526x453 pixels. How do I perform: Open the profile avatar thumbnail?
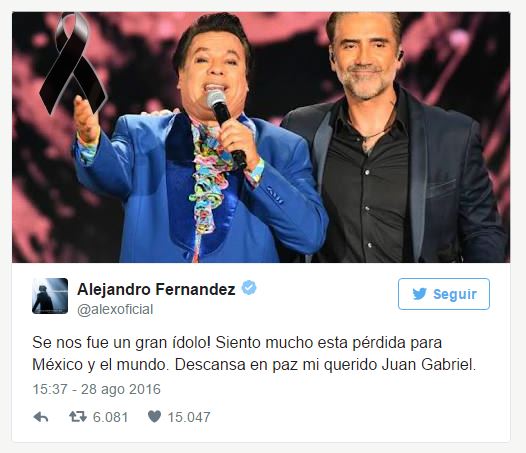[50, 296]
